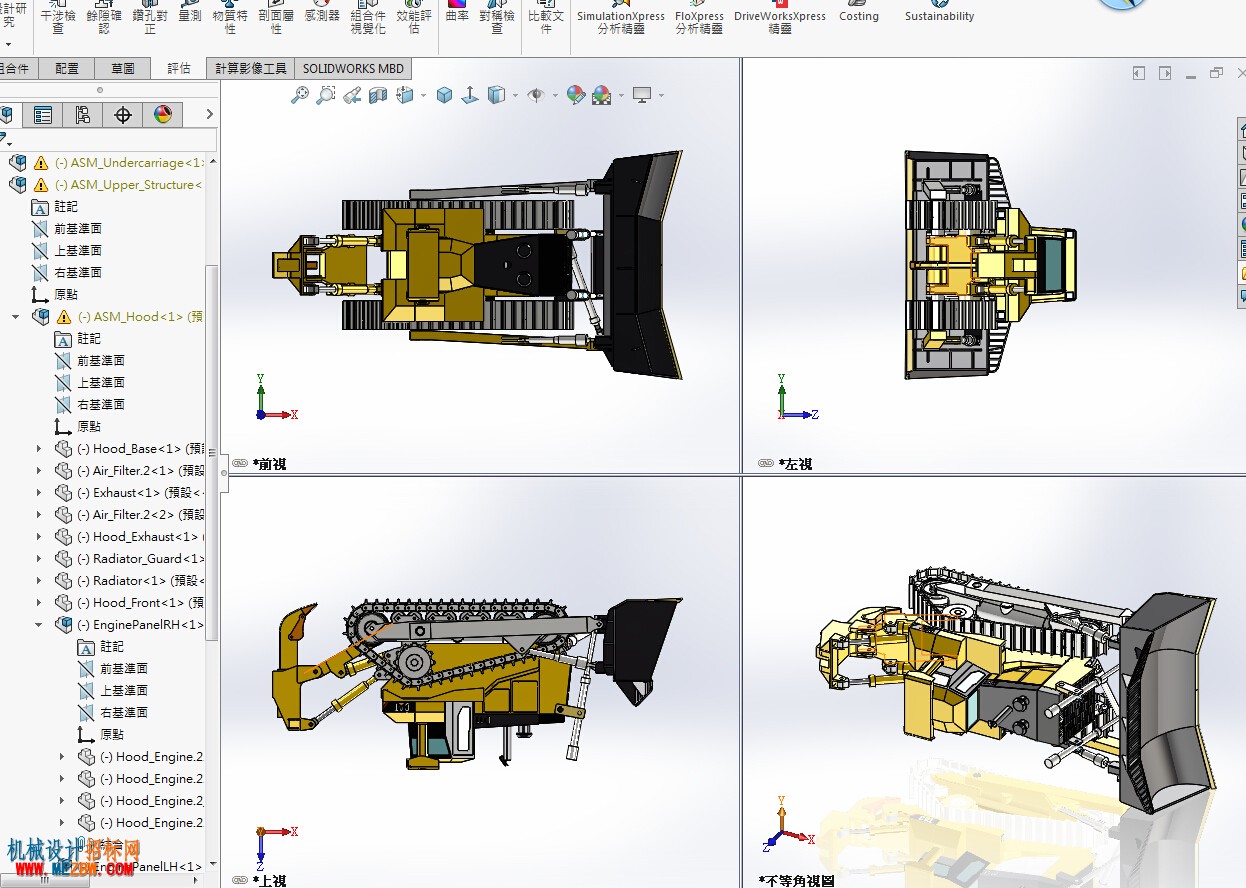This screenshot has width=1246, height=888.
Task: Click Zoom to Fit magnifier icon
Action: 299,95
